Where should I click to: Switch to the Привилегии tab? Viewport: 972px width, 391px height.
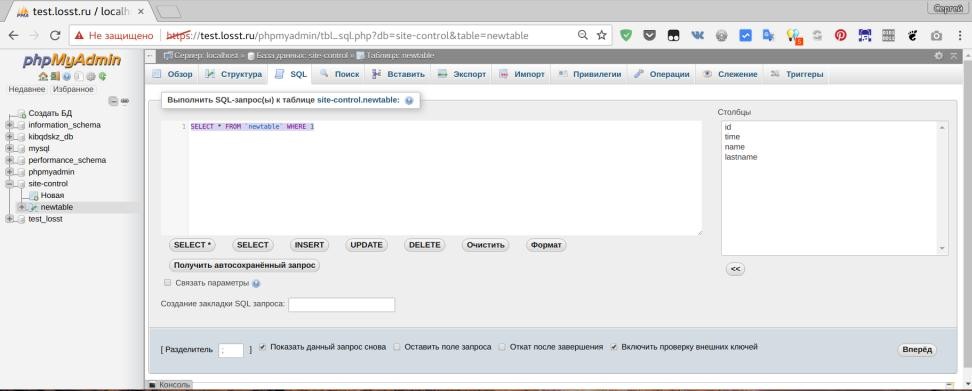[590, 74]
